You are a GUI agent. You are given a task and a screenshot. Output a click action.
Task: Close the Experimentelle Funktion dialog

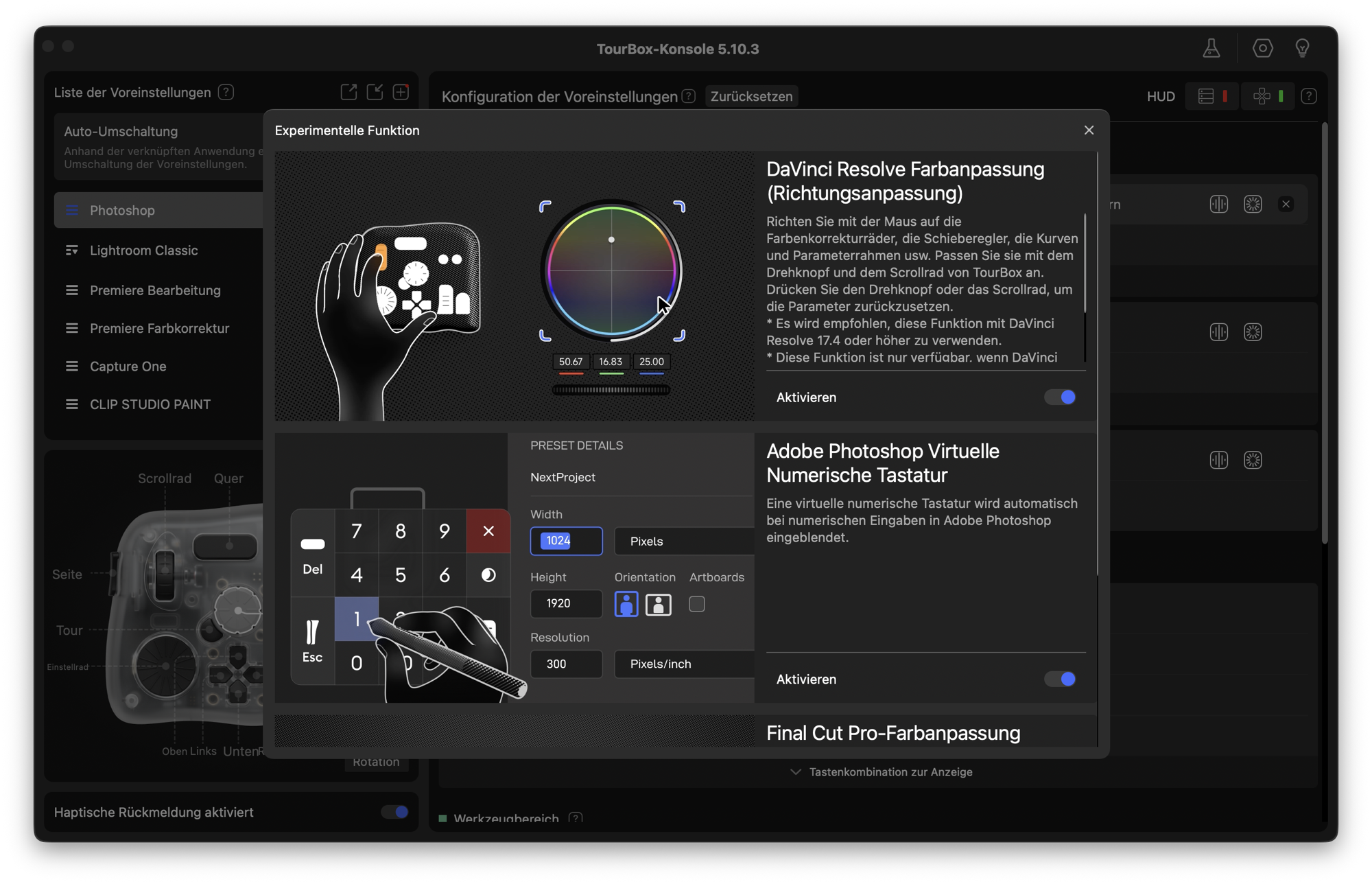(x=1089, y=130)
